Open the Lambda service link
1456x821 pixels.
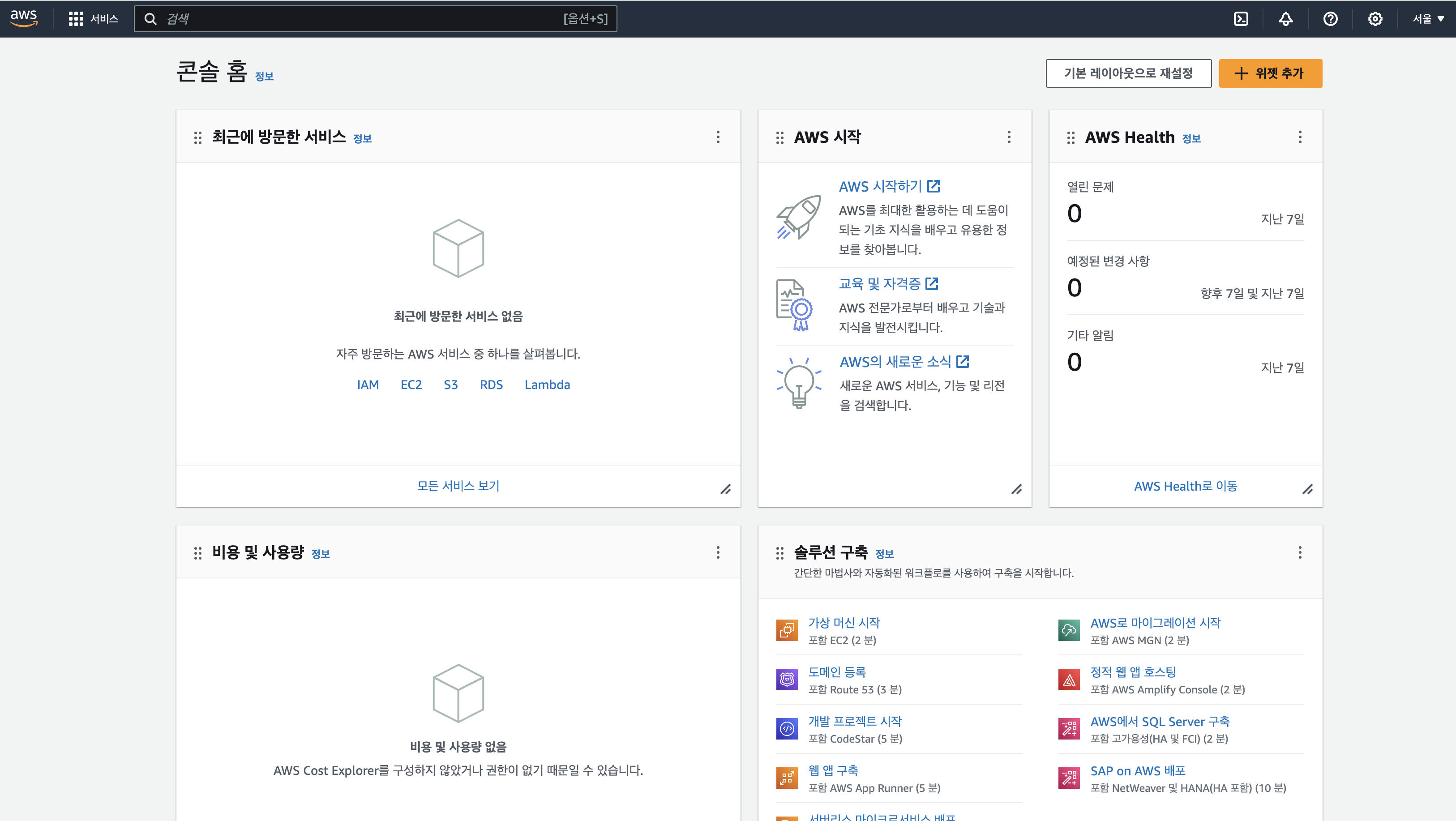(x=547, y=384)
